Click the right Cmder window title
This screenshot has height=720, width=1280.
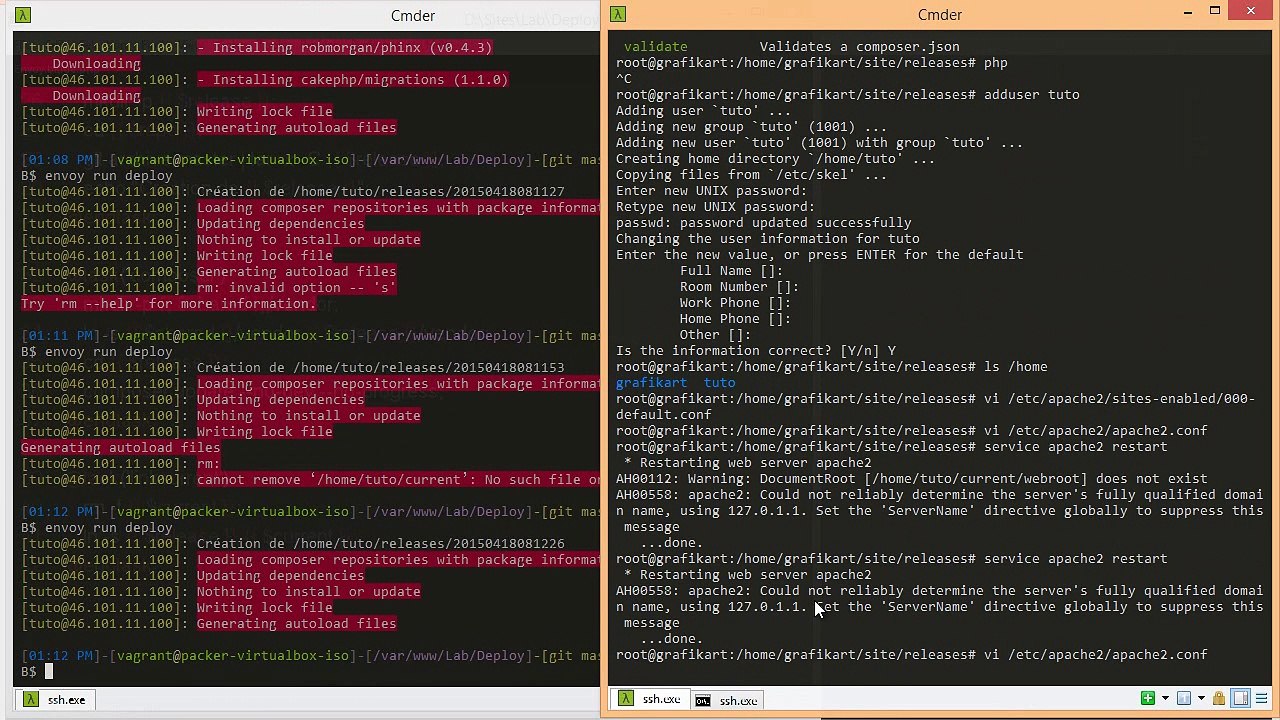pos(940,14)
